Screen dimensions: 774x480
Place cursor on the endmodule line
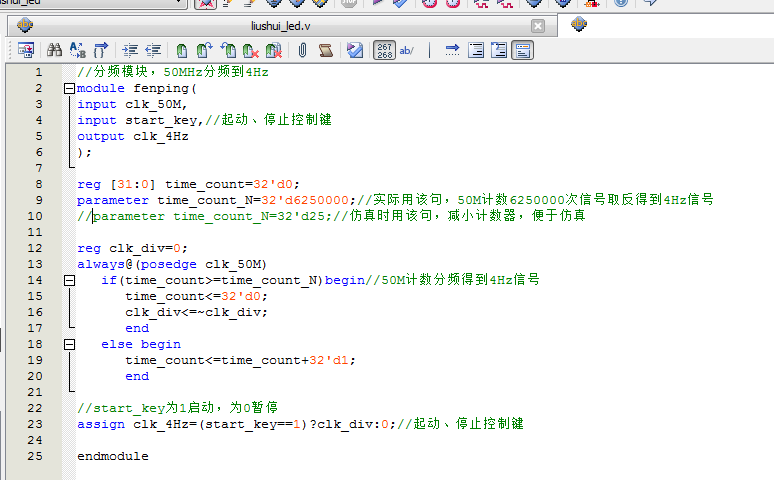[112, 456]
